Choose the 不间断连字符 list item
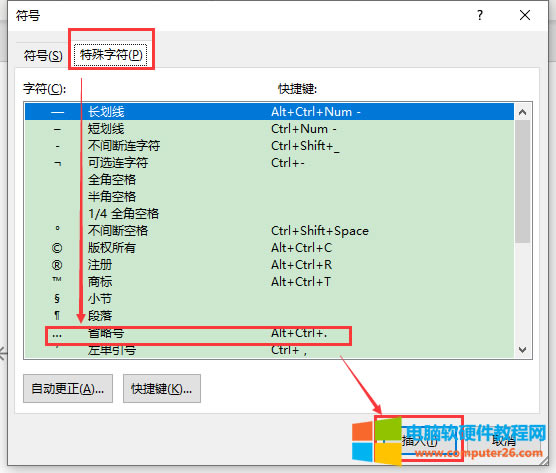 coord(269,146)
